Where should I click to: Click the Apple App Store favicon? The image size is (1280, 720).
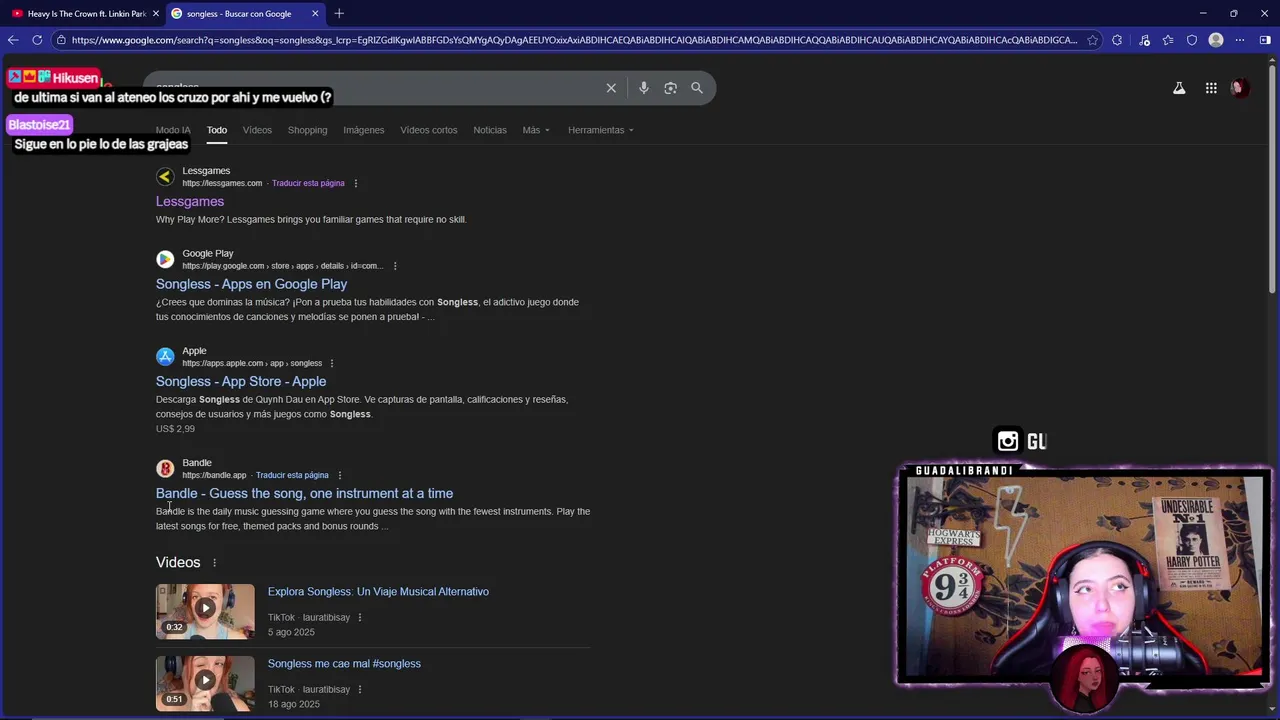pyautogui.click(x=165, y=357)
